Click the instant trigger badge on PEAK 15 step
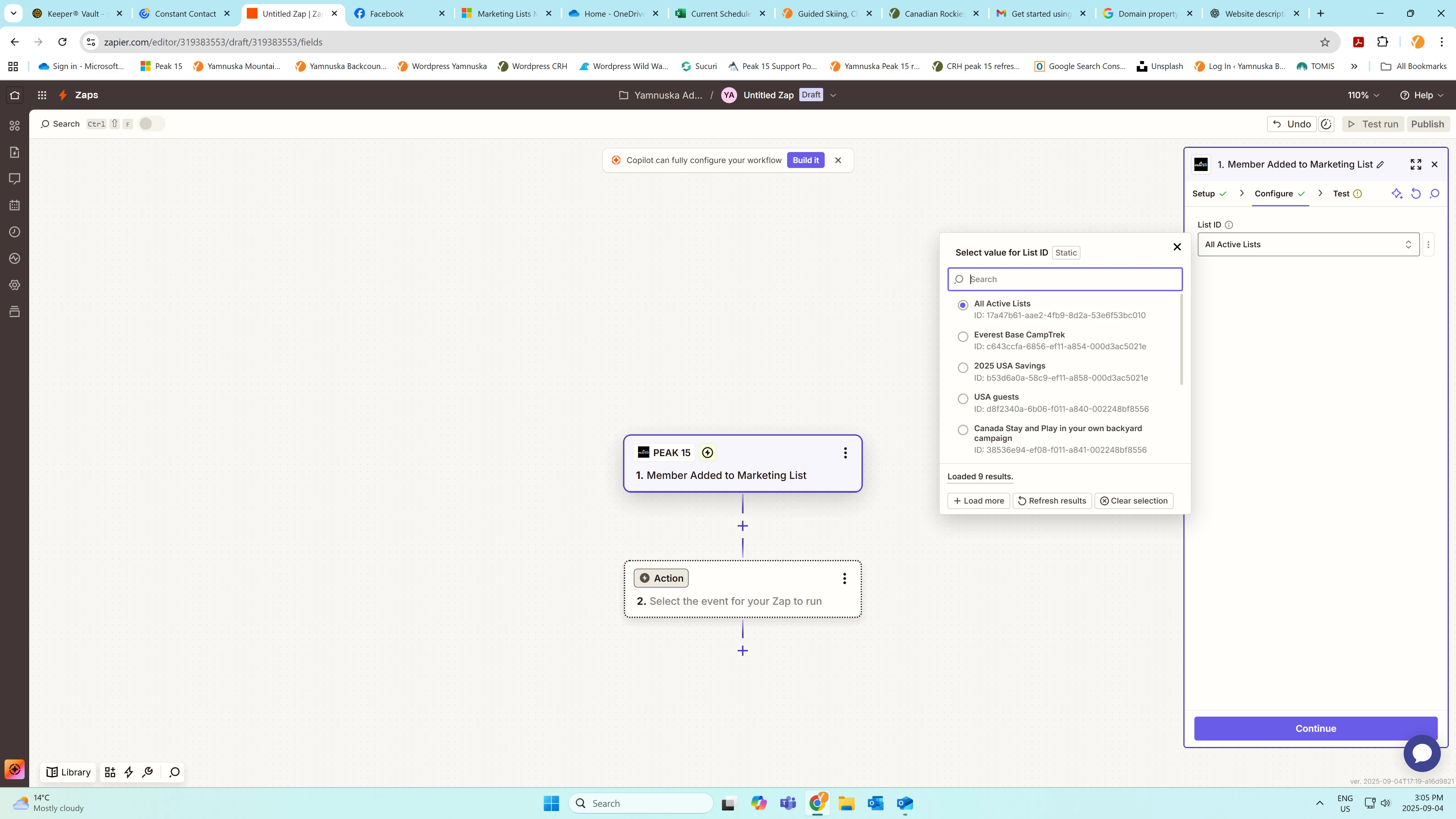This screenshot has width=1456, height=819. [708, 453]
